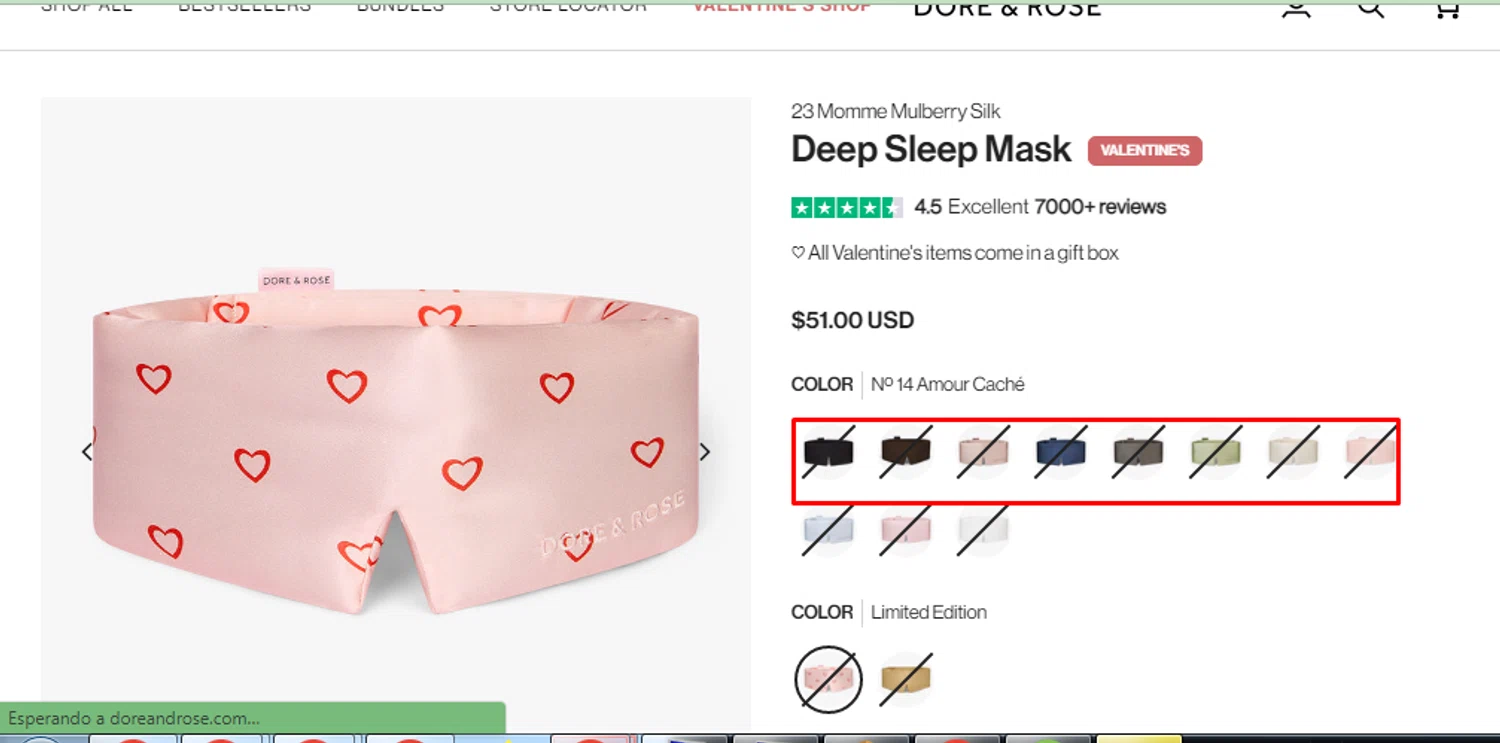The height and width of the screenshot is (743, 1500).
Task: Advance to next product image arrow
Action: pos(705,452)
